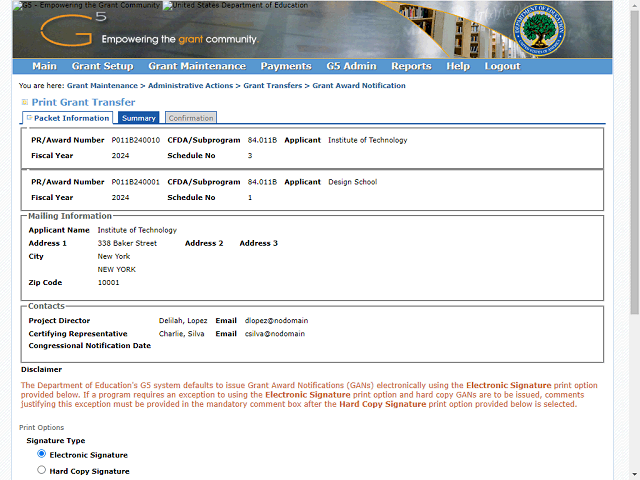Open the Main menu
Image resolution: width=640 pixels, height=480 pixels.
pyautogui.click(x=44, y=66)
